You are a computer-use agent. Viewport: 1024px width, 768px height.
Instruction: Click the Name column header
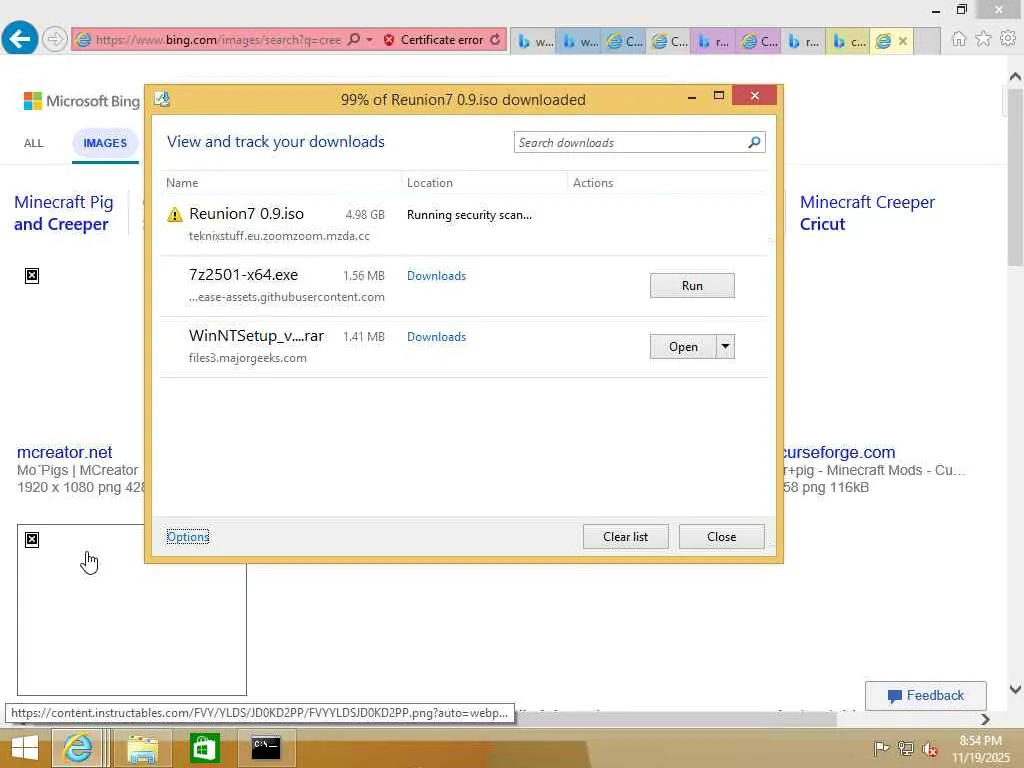pyautogui.click(x=182, y=183)
